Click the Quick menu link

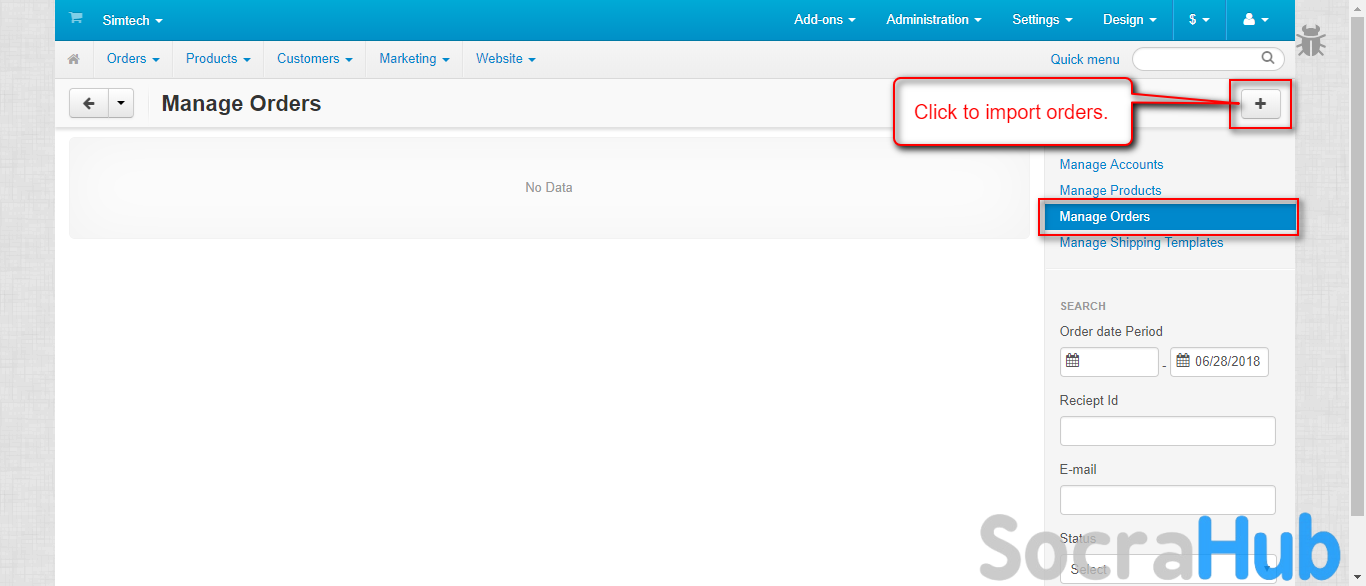tap(1085, 59)
